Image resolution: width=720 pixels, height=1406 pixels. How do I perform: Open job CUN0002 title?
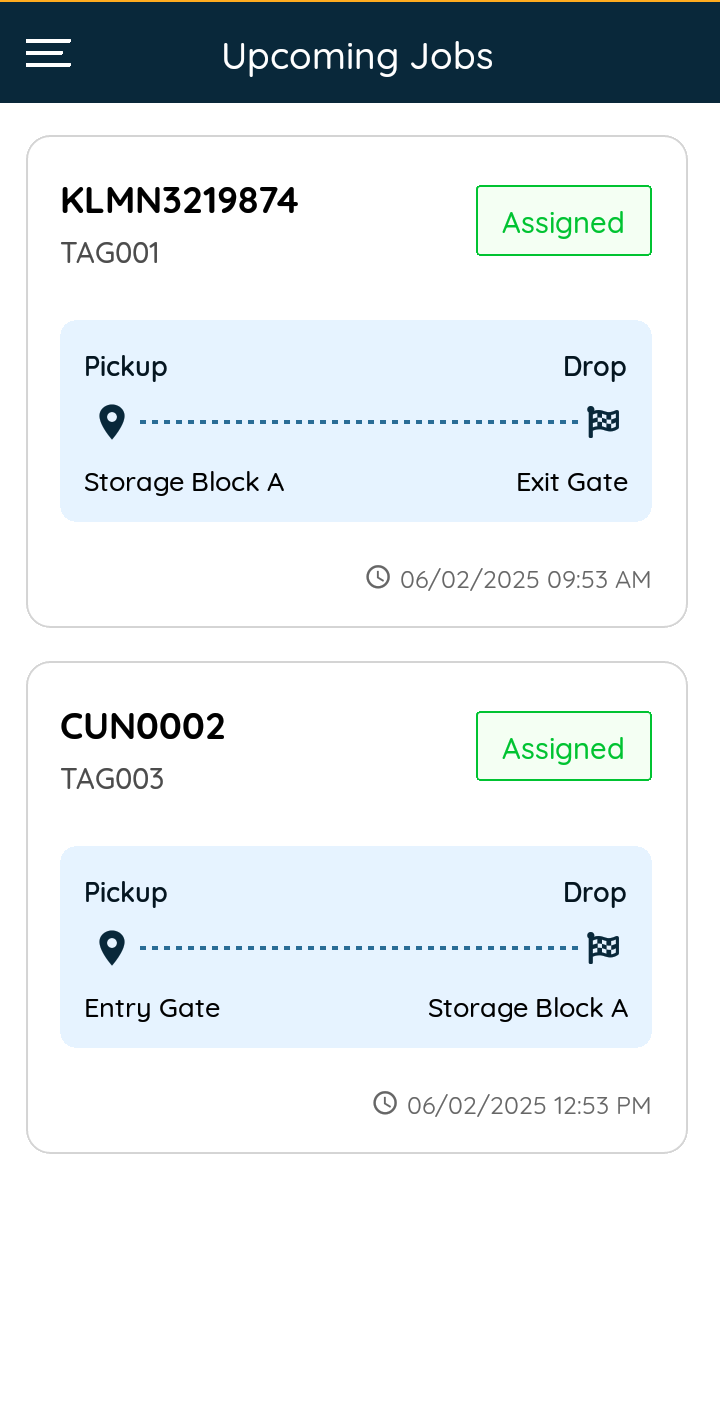pos(143,727)
